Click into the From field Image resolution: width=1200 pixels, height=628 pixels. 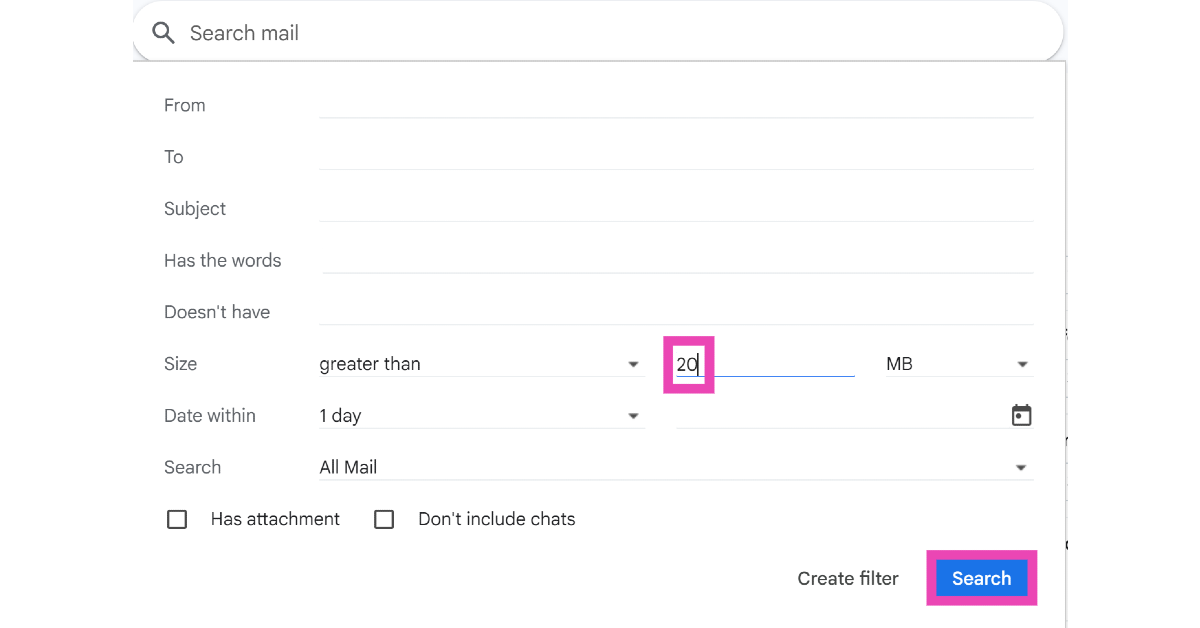(676, 105)
